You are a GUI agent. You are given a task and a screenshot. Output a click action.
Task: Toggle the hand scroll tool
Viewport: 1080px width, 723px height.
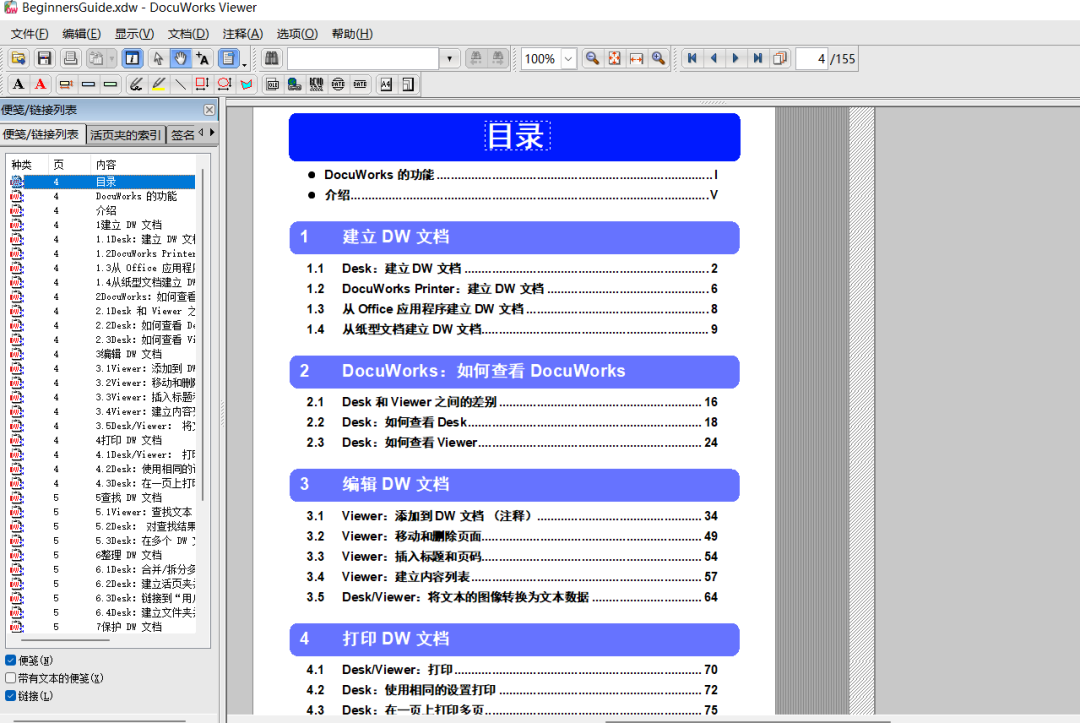[180, 59]
